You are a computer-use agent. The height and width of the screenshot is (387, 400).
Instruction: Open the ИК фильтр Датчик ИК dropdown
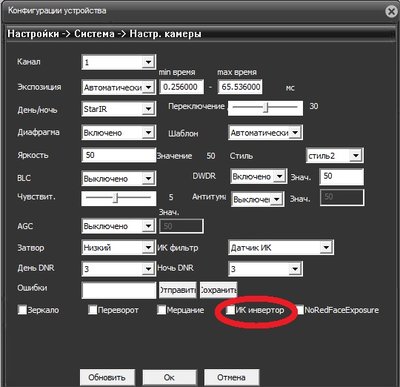tap(281, 247)
